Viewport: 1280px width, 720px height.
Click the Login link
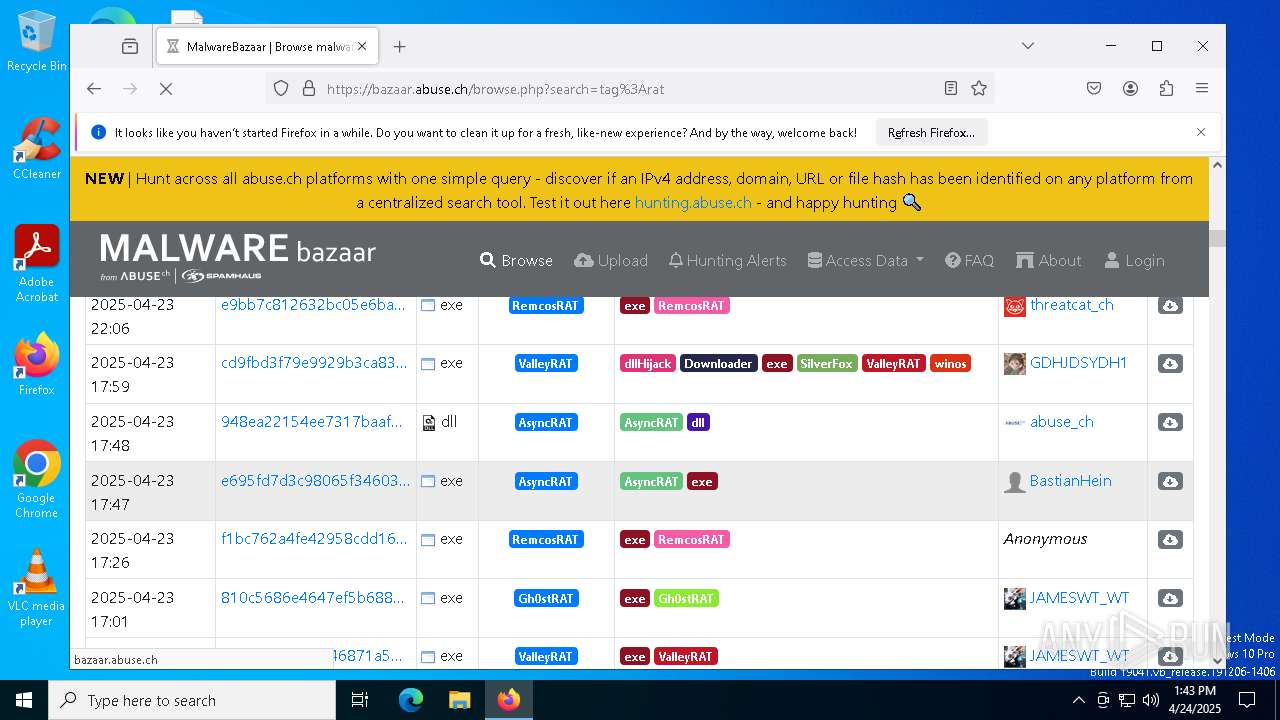click(1134, 260)
